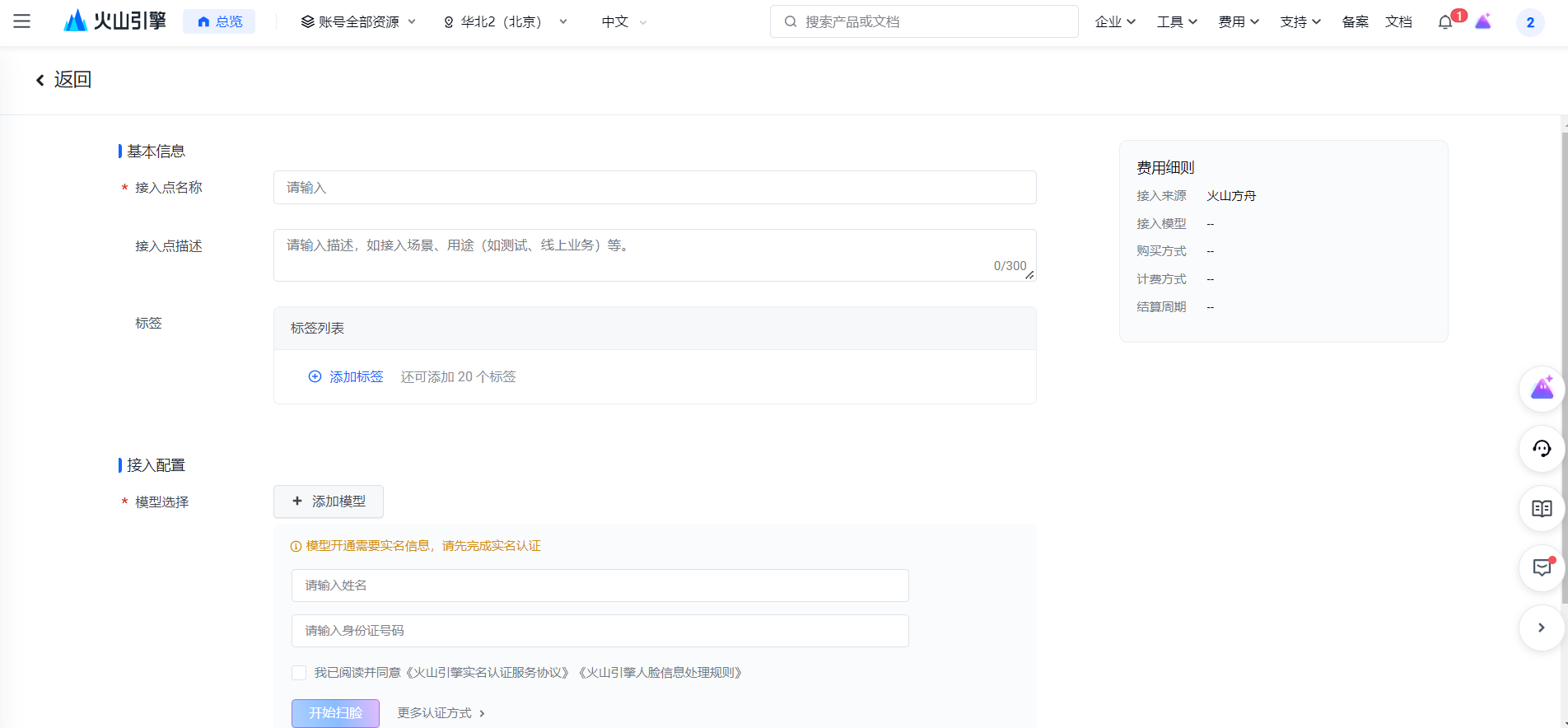
Task: Open 《火山引擎人脸信息处理规则》 link
Action: pos(661,673)
